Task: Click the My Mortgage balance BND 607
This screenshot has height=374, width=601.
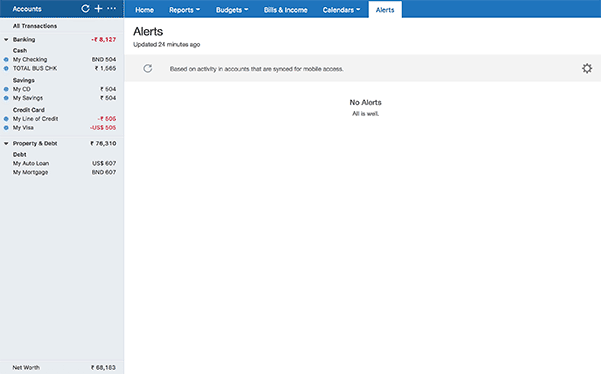Action: (104, 172)
